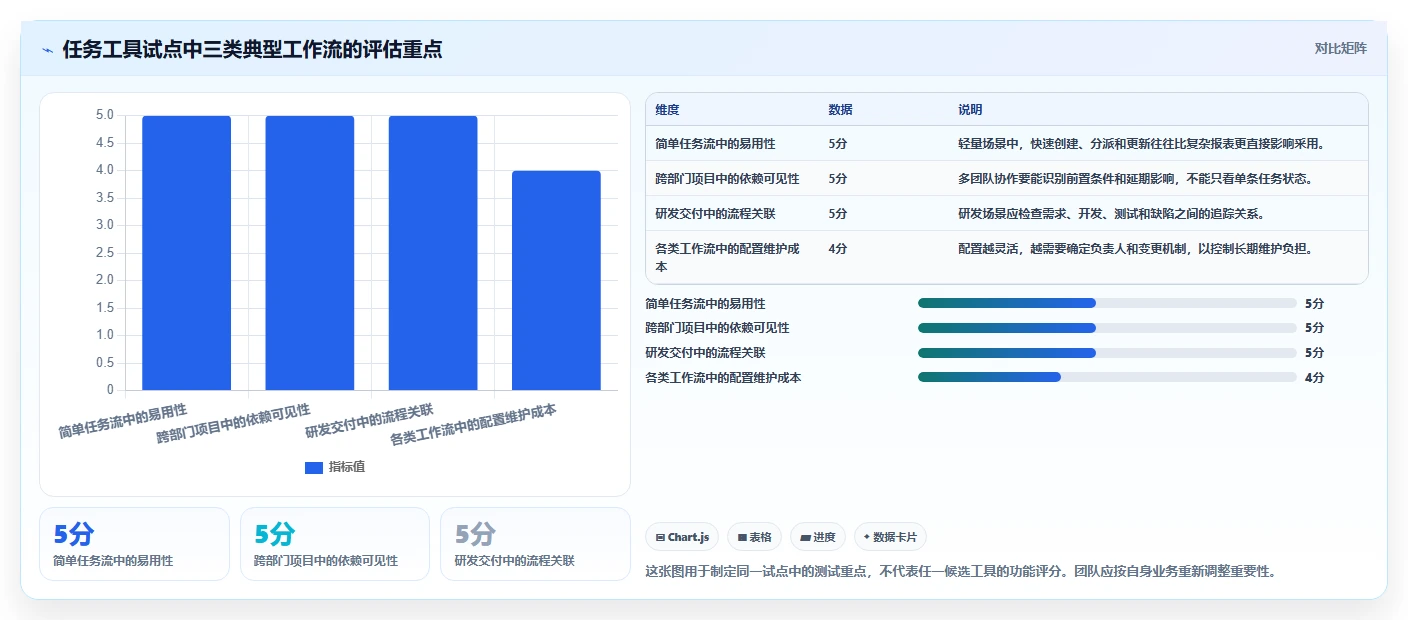Click the 维度 column header
Screen dimensions: 1408x620
667,110
